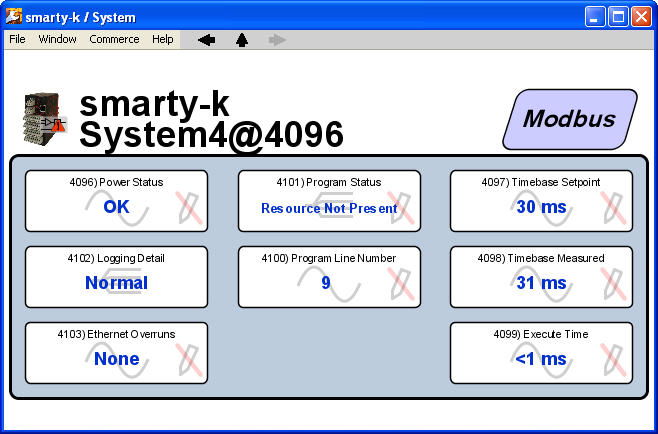This screenshot has height=434, width=658.
Task: Maximize the smarty-k / System window
Action: click(x=618, y=17)
